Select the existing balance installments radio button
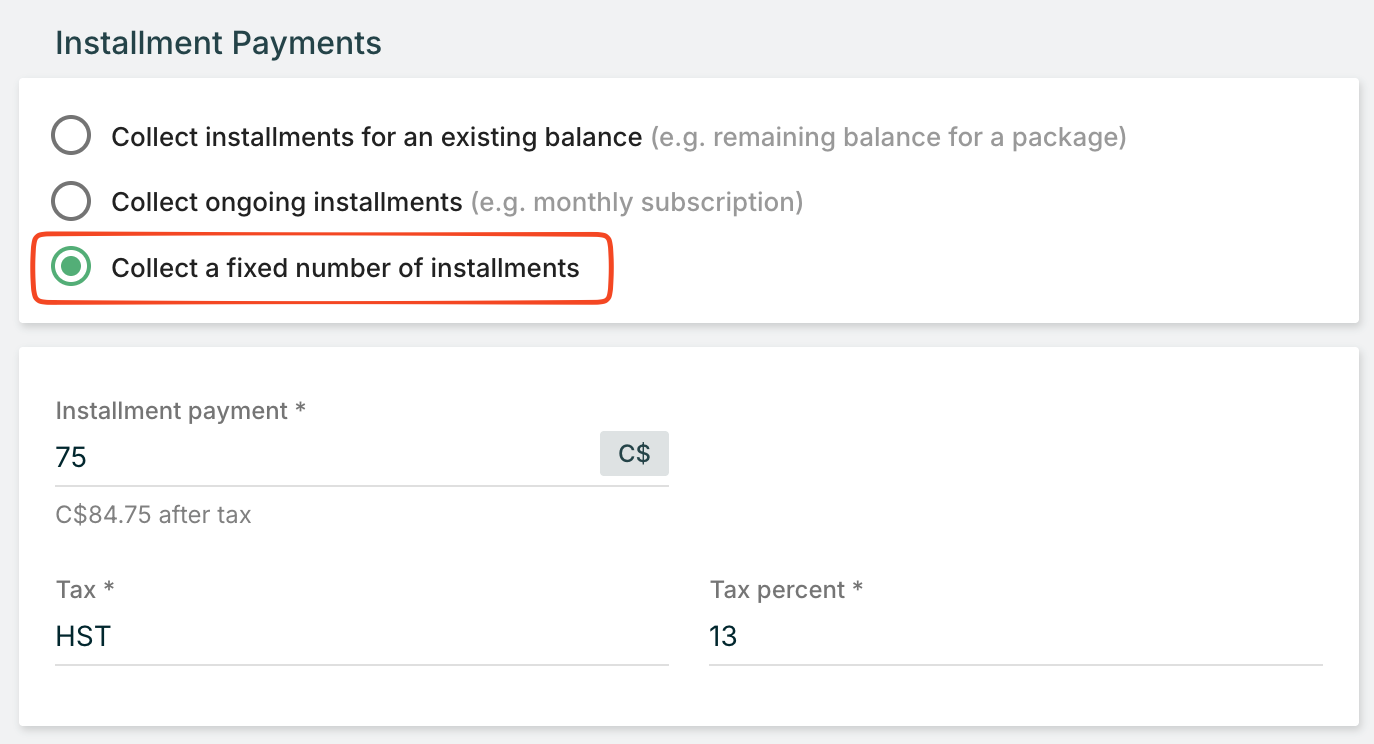 point(71,136)
